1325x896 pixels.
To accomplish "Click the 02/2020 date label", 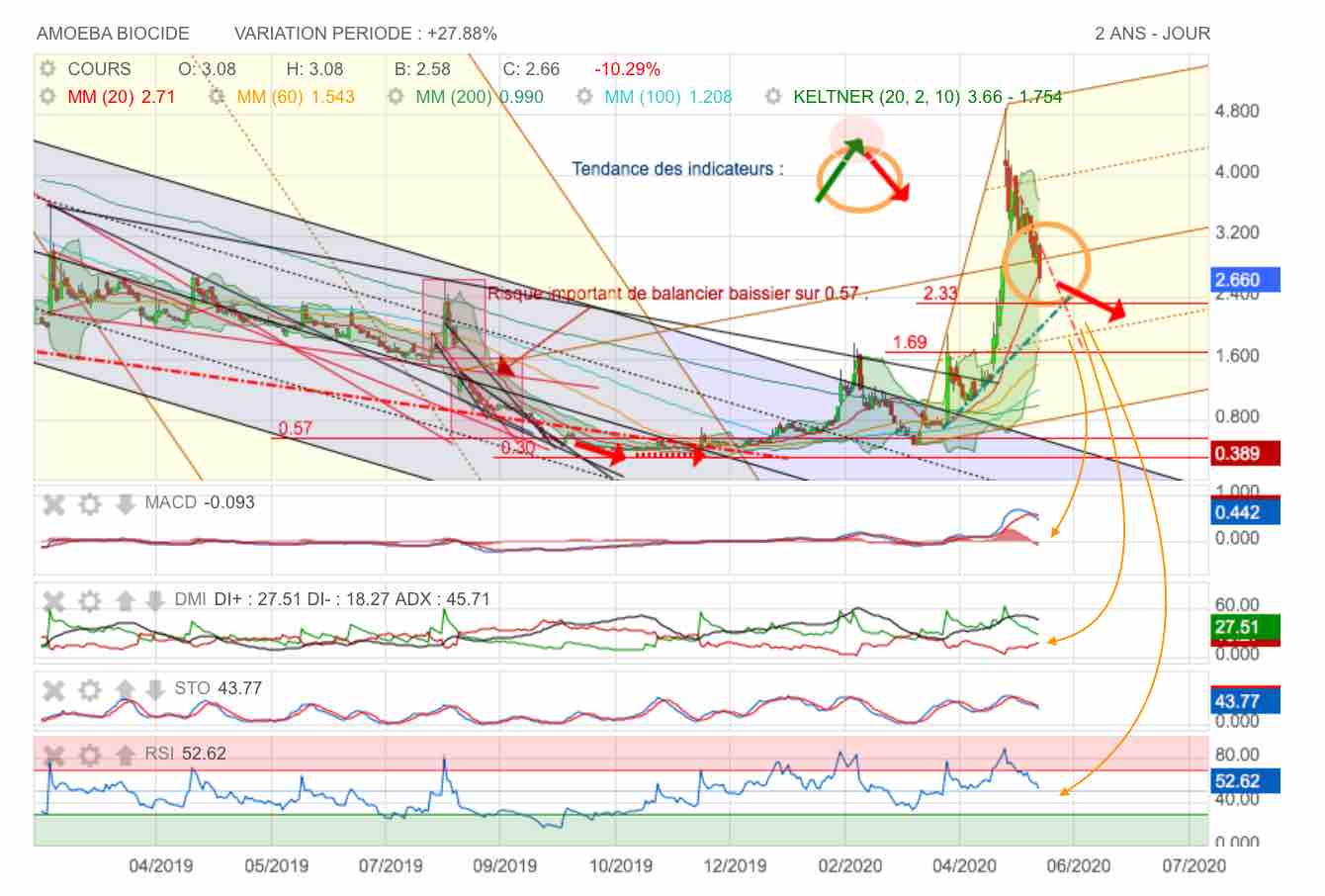I will pyautogui.click(x=849, y=865).
